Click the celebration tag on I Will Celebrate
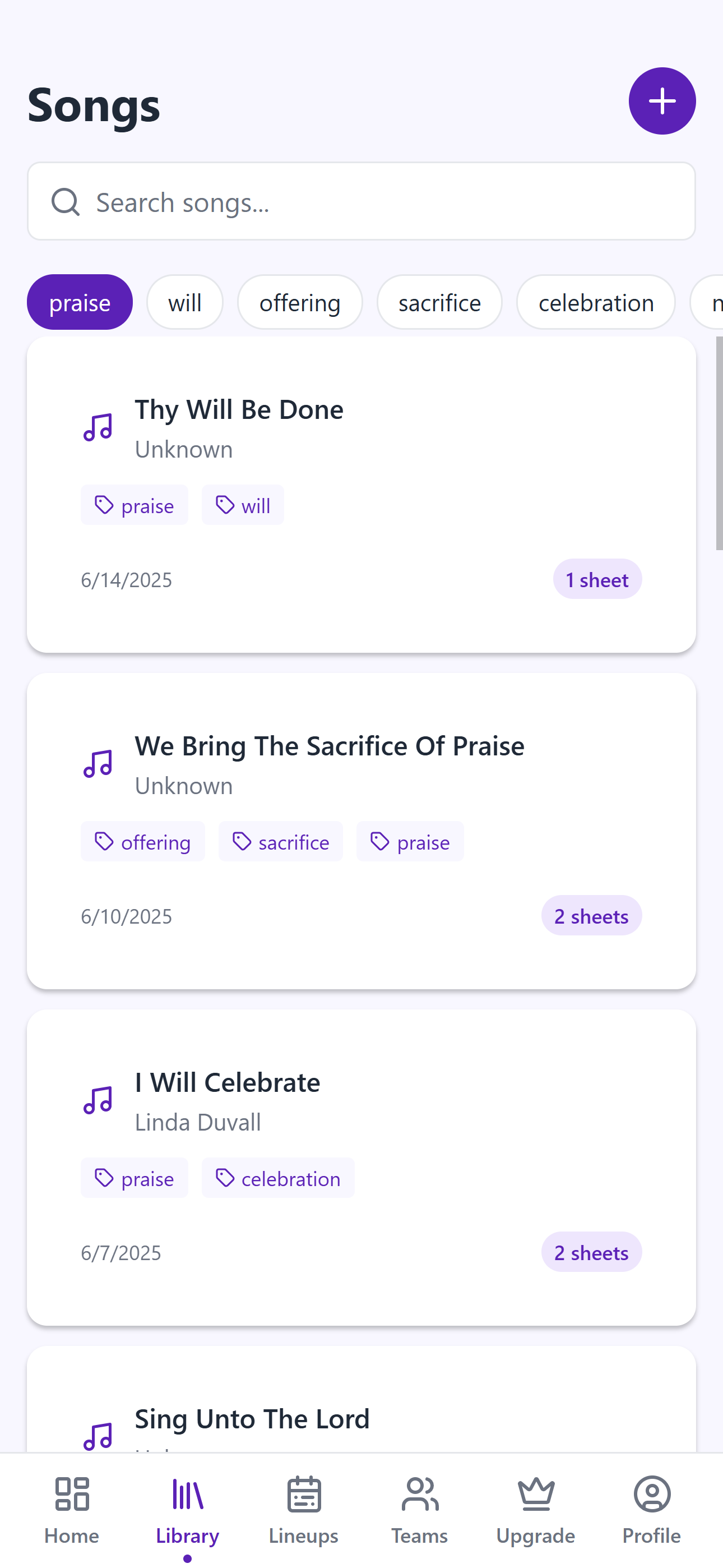 pos(278,1178)
